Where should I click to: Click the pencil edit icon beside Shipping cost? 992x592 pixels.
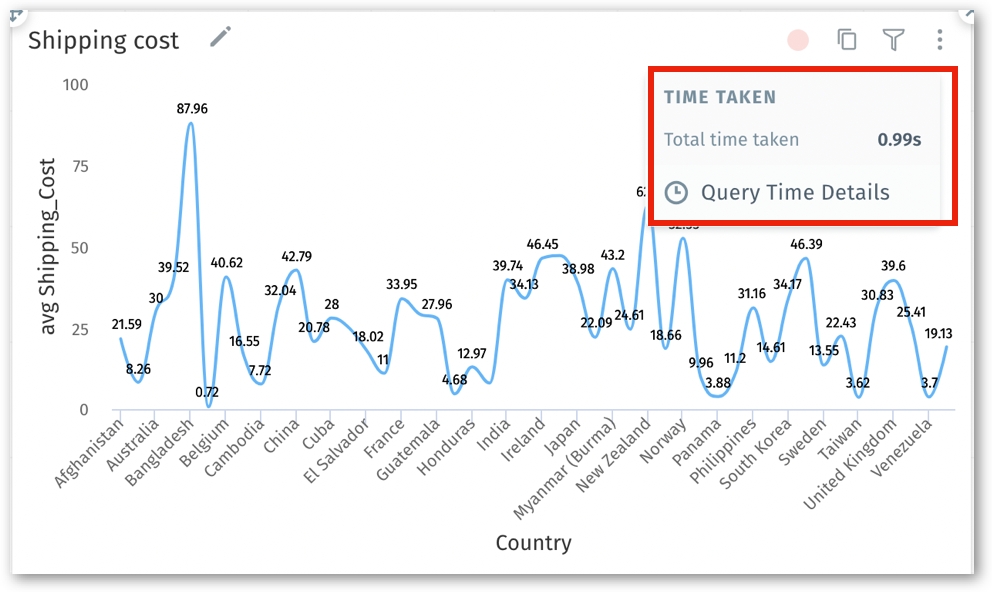tap(220, 38)
